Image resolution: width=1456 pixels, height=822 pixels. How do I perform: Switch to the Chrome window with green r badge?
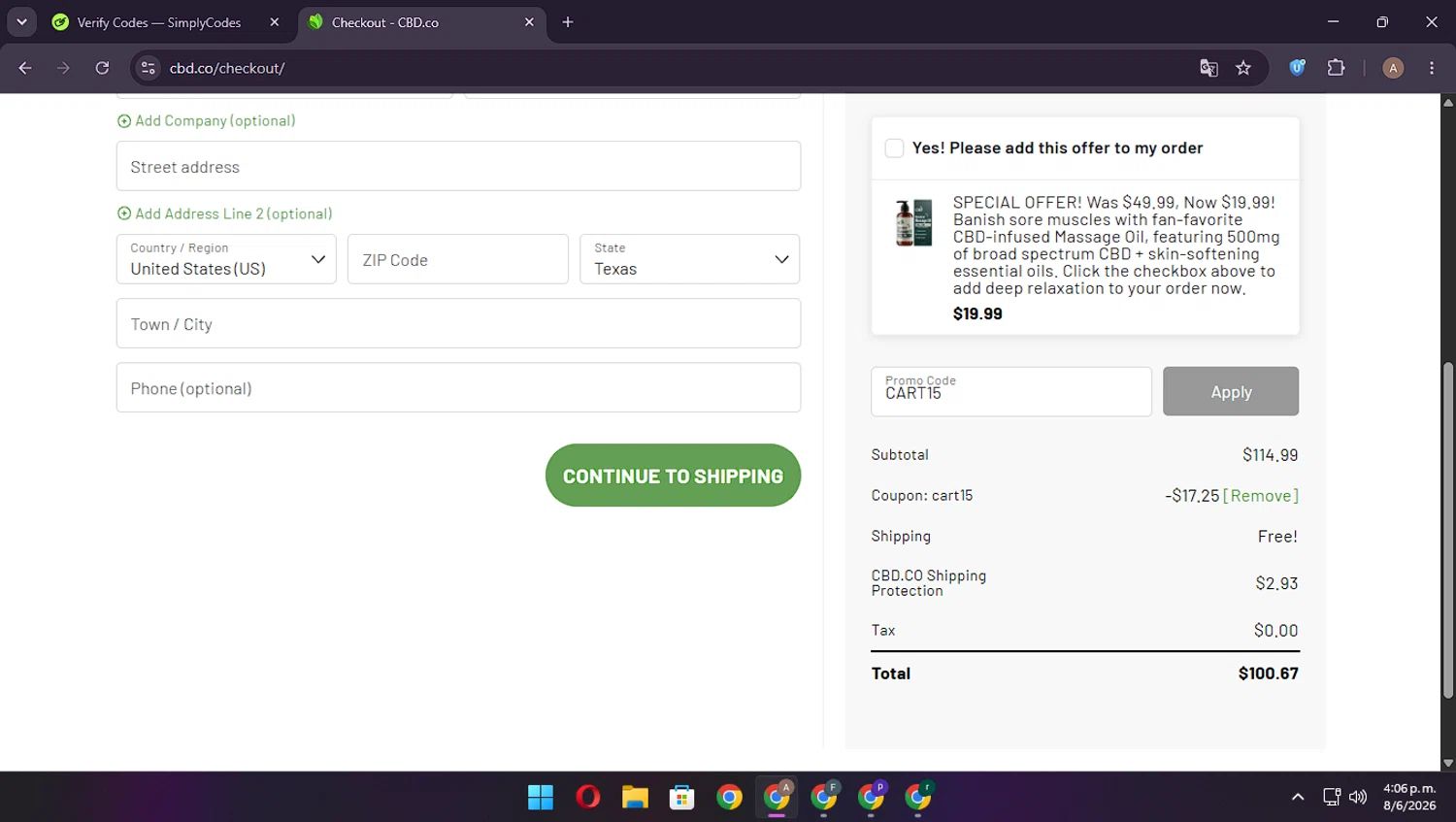pyautogui.click(x=918, y=797)
